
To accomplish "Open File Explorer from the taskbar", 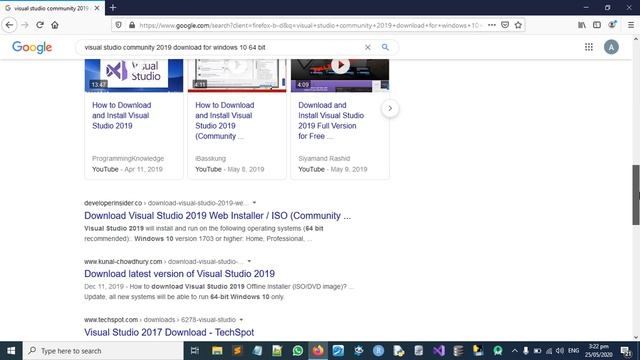I will click(x=217, y=351).
